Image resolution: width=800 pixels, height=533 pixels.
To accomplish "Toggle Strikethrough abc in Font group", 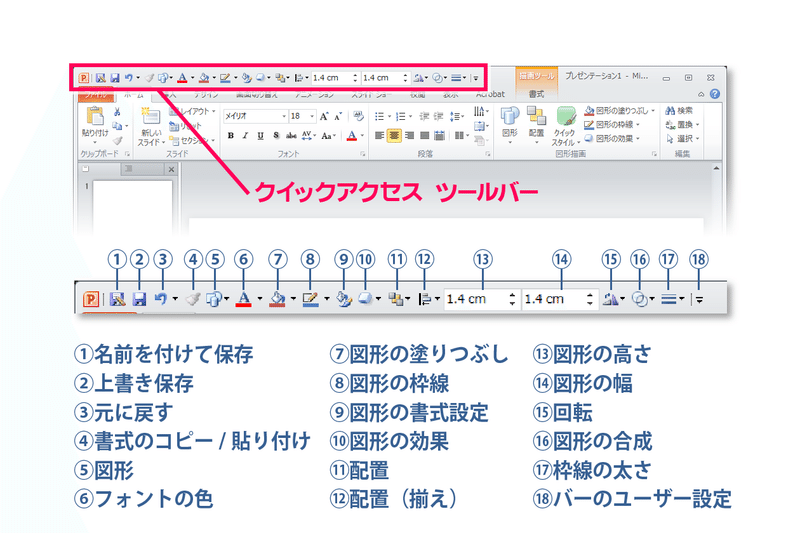I will [x=291, y=136].
